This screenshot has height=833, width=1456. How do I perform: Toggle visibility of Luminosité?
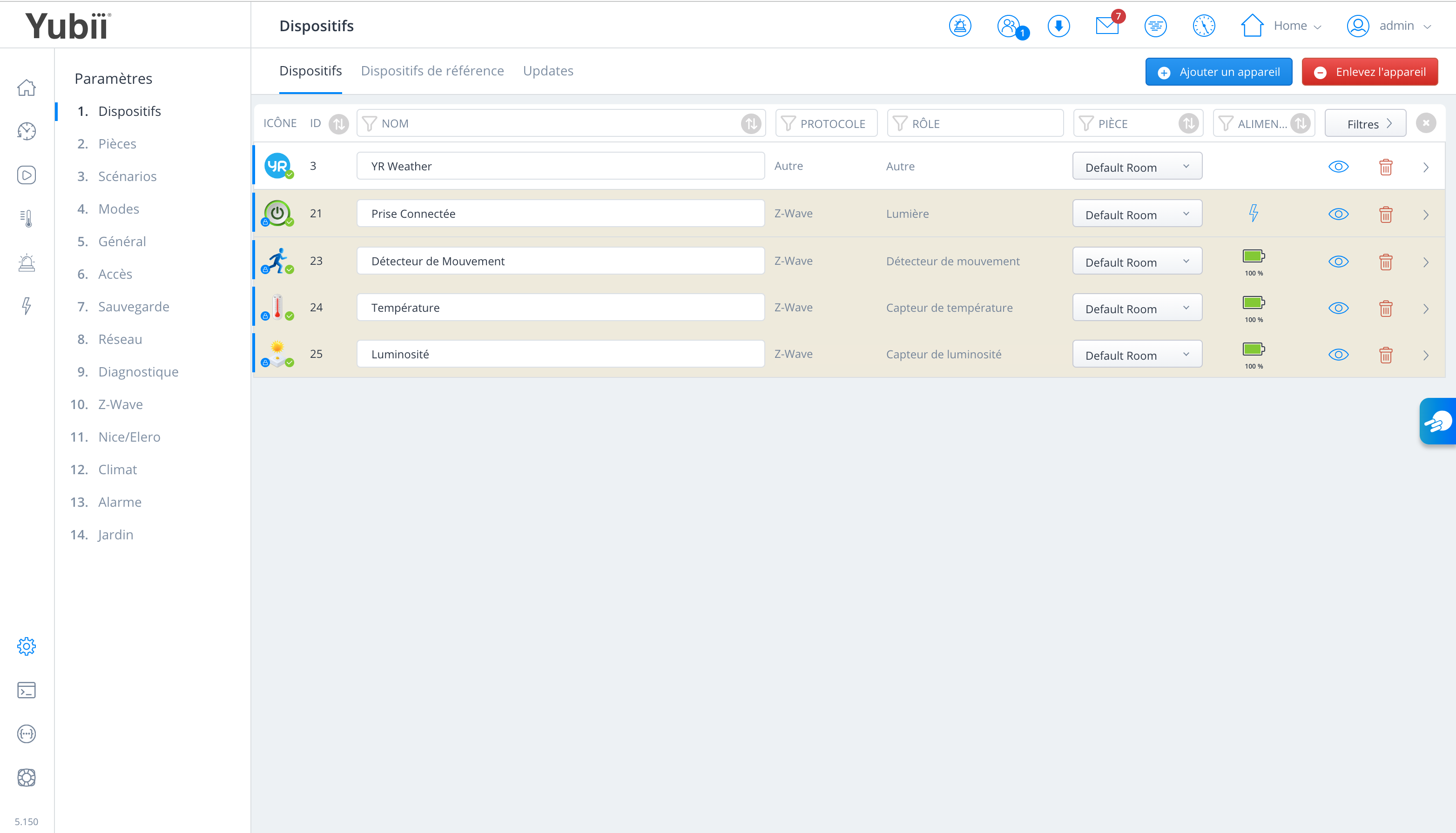click(1338, 354)
